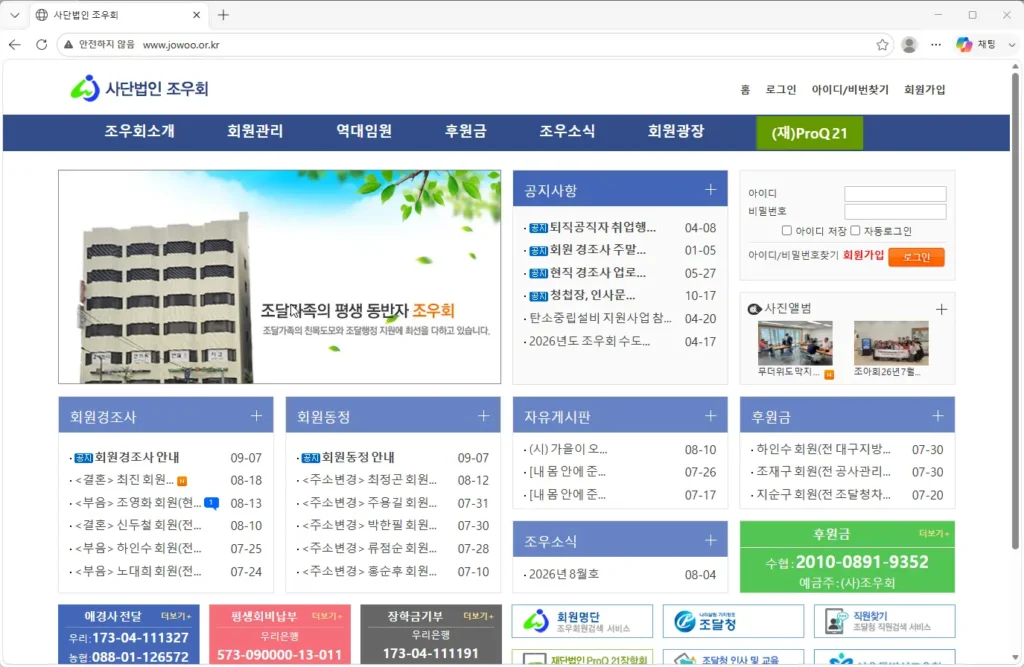The image size is (1024, 667).
Task: Open 더보기+ on the 장학금기부 banner
Action: tap(479, 616)
